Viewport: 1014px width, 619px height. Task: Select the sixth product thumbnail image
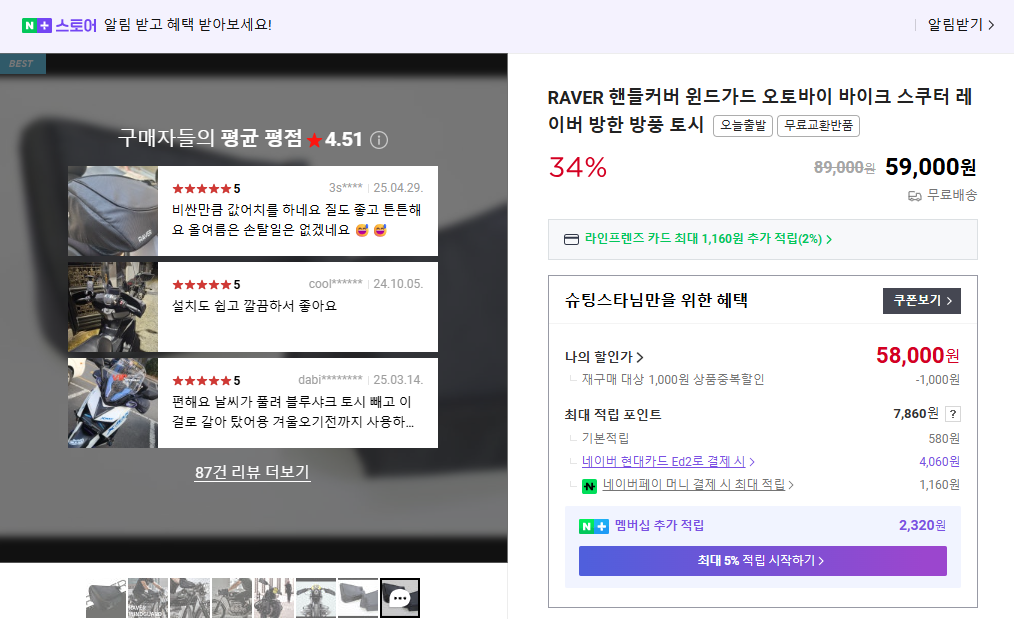pos(316,598)
